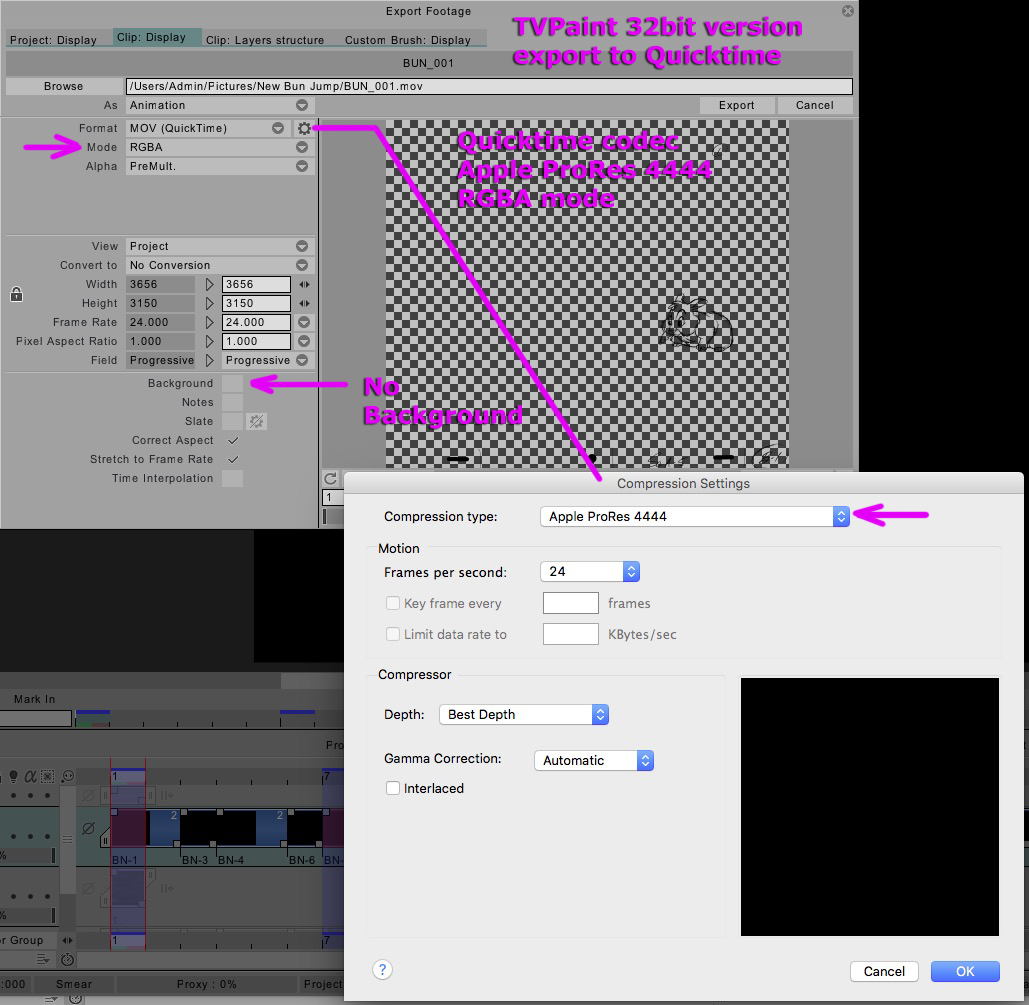Click the refresh preview icon
The image size is (1029, 1005).
click(x=330, y=478)
